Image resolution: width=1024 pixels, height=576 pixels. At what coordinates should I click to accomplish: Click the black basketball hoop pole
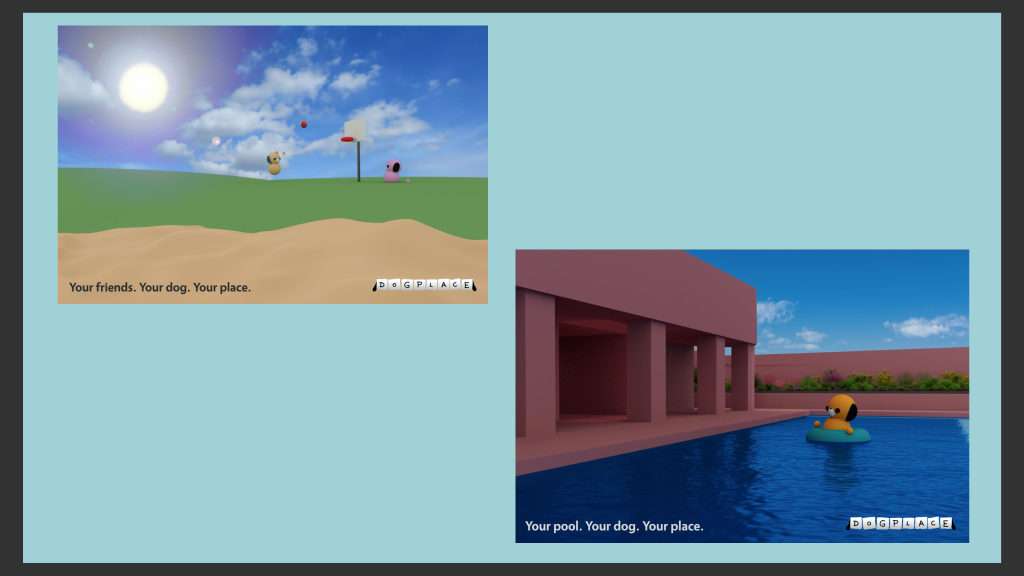click(359, 162)
